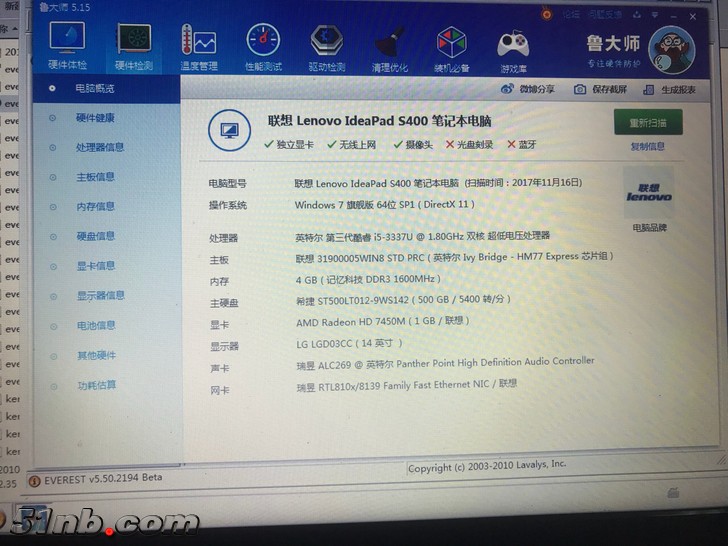Image resolution: width=728 pixels, height=546 pixels.
Task: Launch 性能测试 performance test
Action: (x=263, y=48)
